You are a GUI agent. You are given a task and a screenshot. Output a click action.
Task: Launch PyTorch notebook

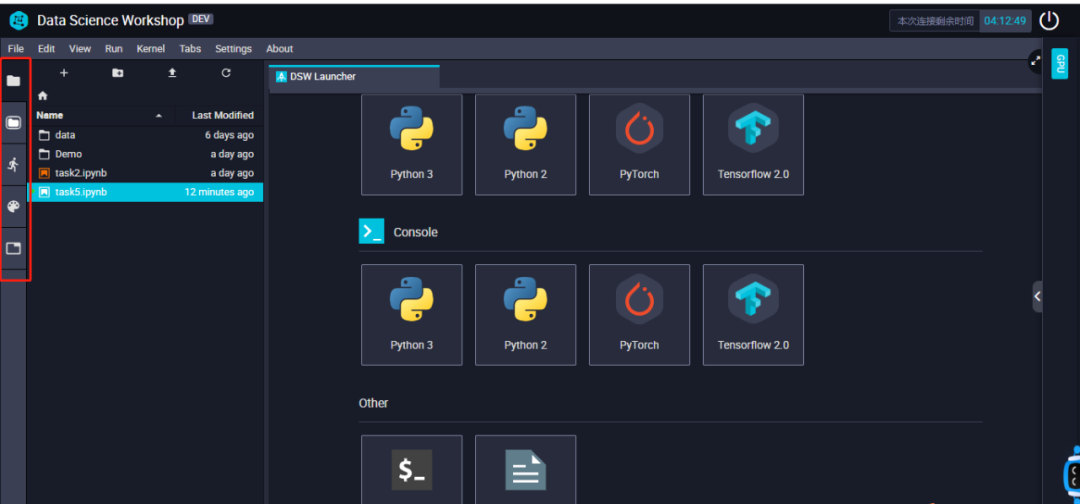tap(639, 145)
